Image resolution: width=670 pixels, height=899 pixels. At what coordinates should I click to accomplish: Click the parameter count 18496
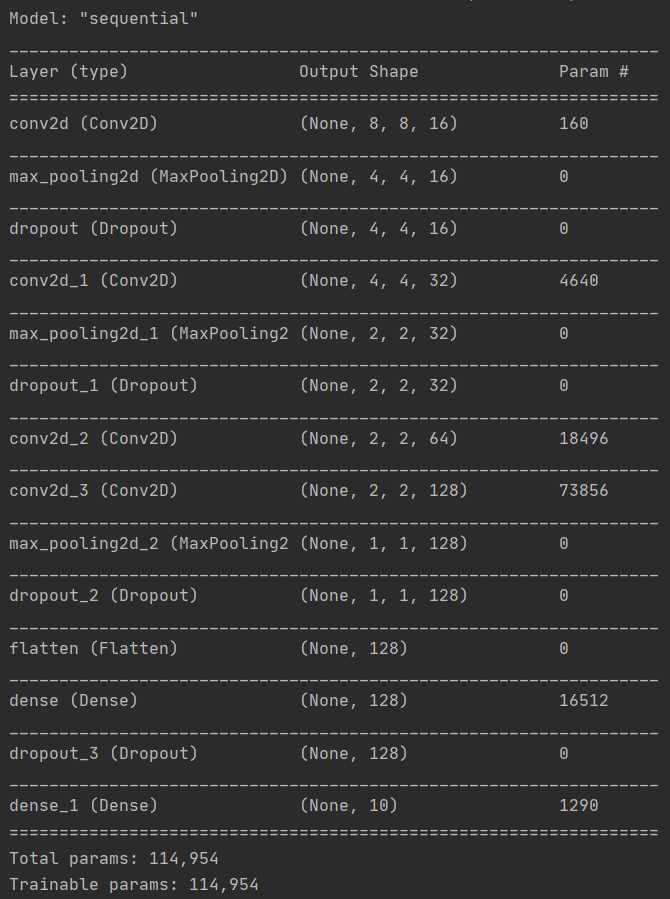[584, 438]
